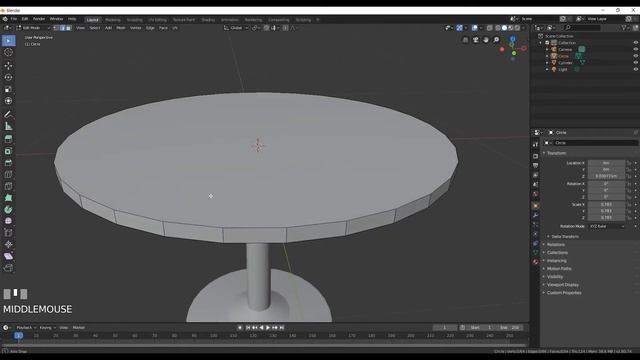Switch to Modeling workspace tab

pyautogui.click(x=113, y=20)
